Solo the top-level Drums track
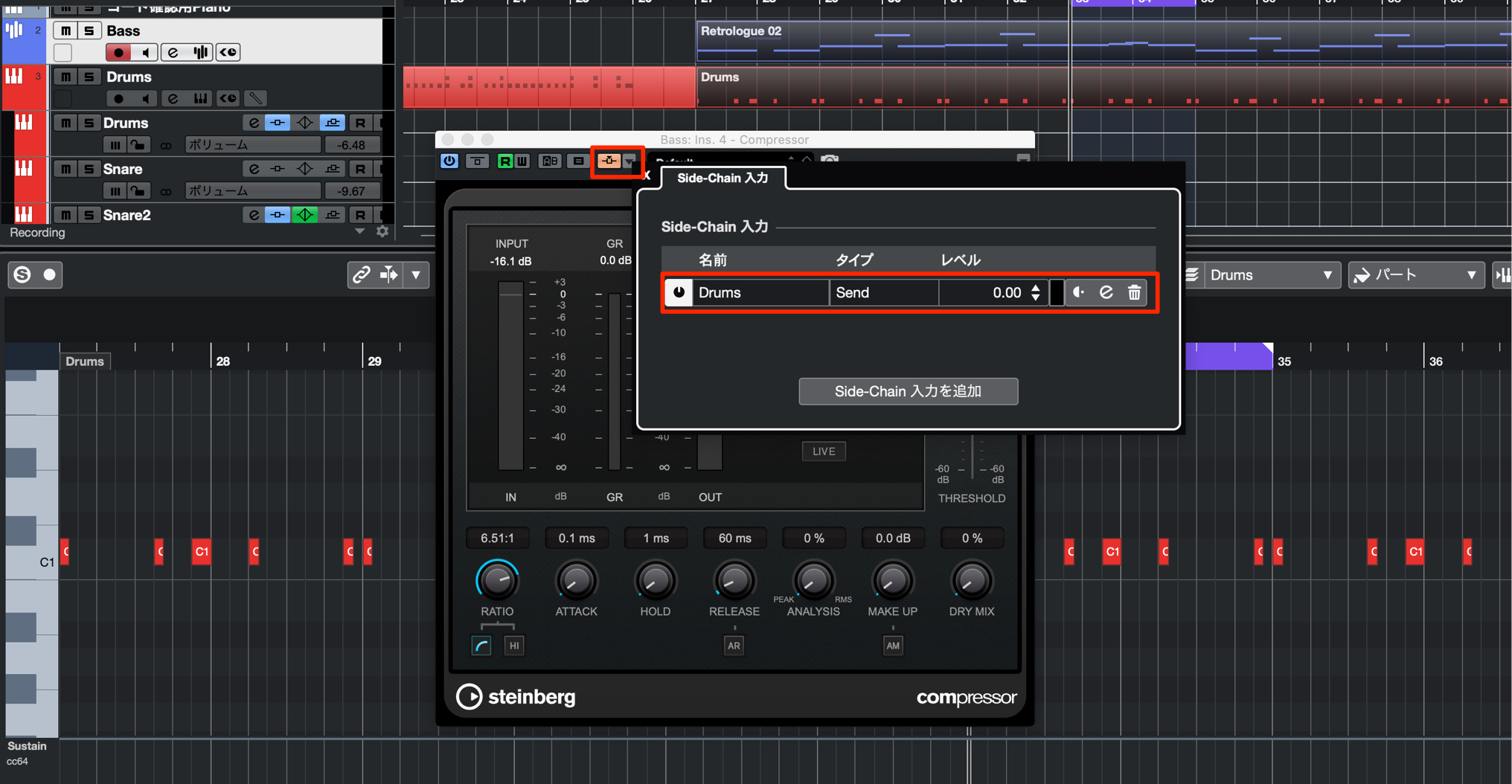 (89, 77)
